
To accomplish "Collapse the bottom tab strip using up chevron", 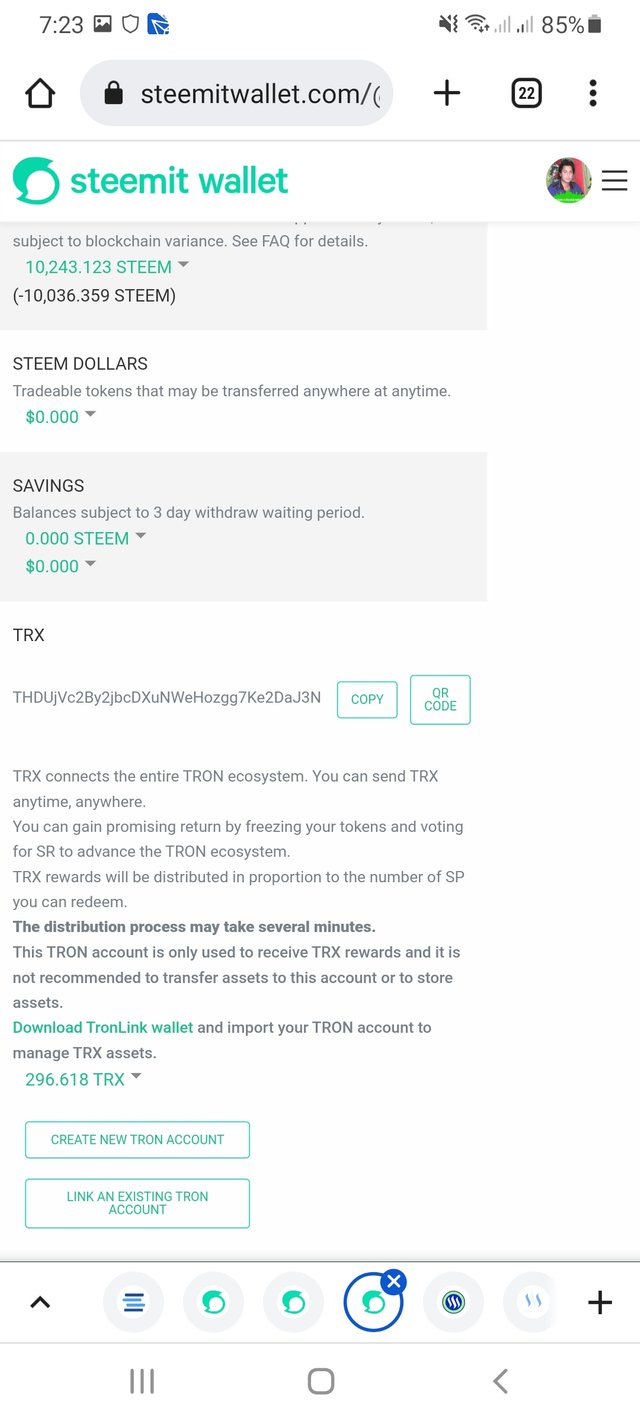I will [x=40, y=1302].
